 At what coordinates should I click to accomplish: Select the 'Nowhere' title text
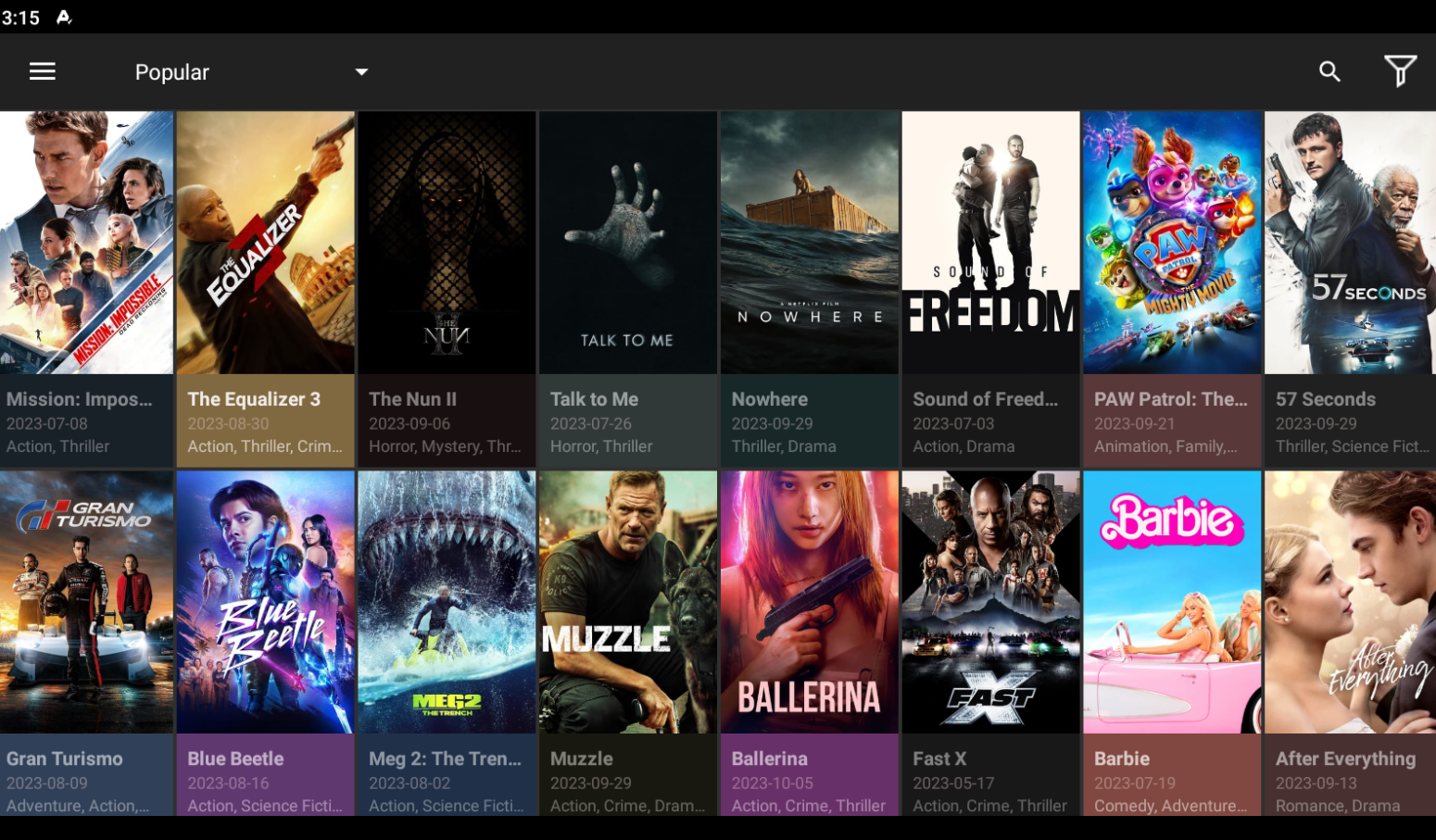click(770, 399)
